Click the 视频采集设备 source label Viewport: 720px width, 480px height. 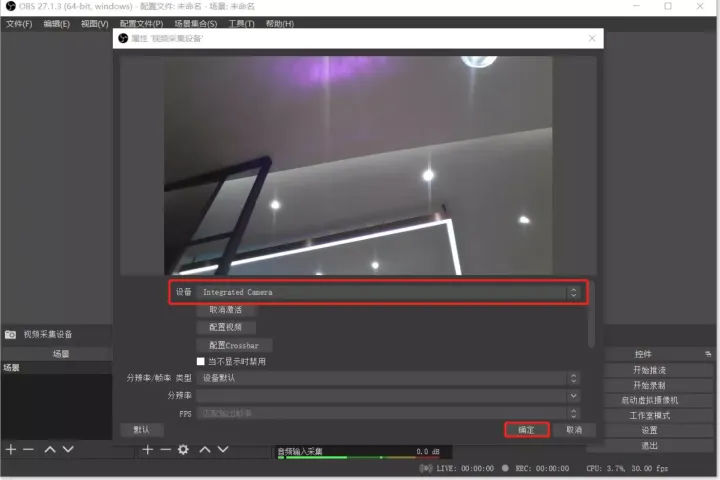tap(48, 334)
